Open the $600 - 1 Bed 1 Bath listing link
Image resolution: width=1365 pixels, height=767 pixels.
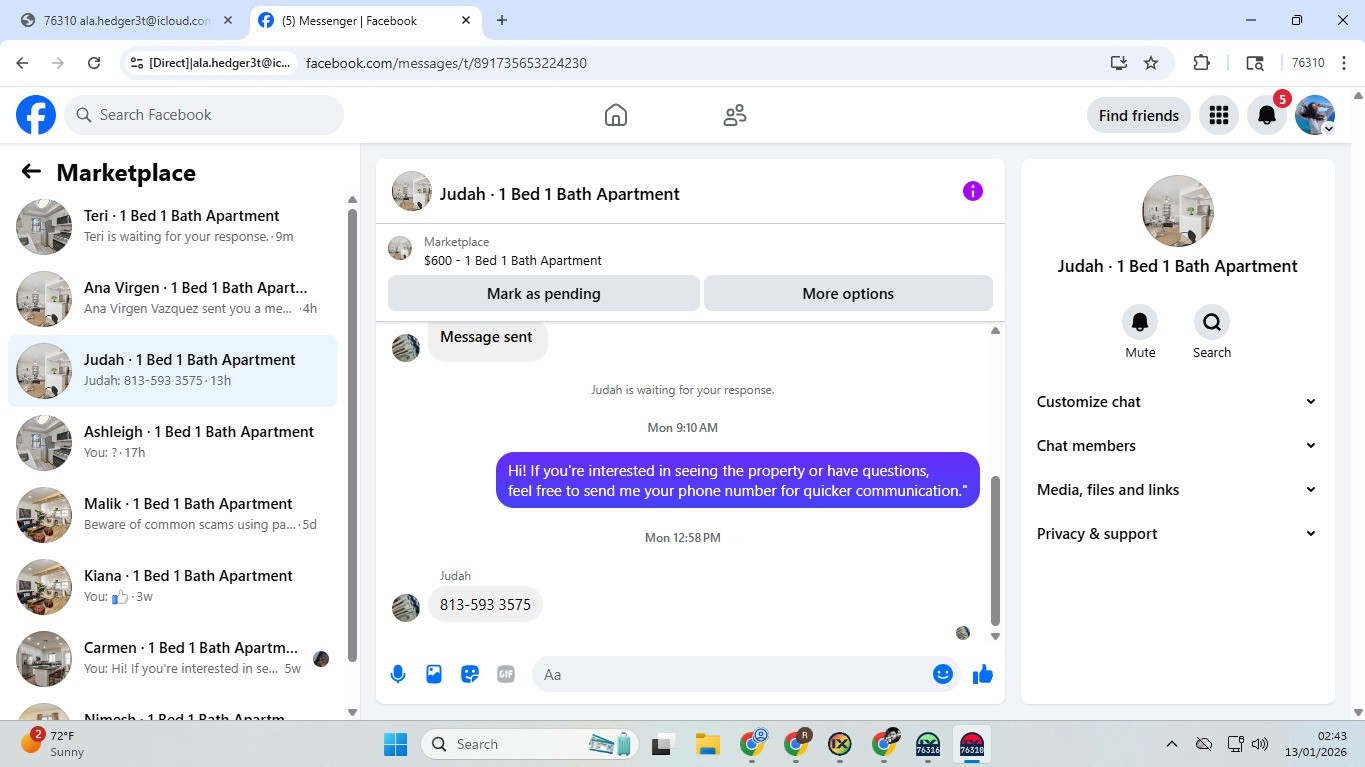click(x=513, y=260)
